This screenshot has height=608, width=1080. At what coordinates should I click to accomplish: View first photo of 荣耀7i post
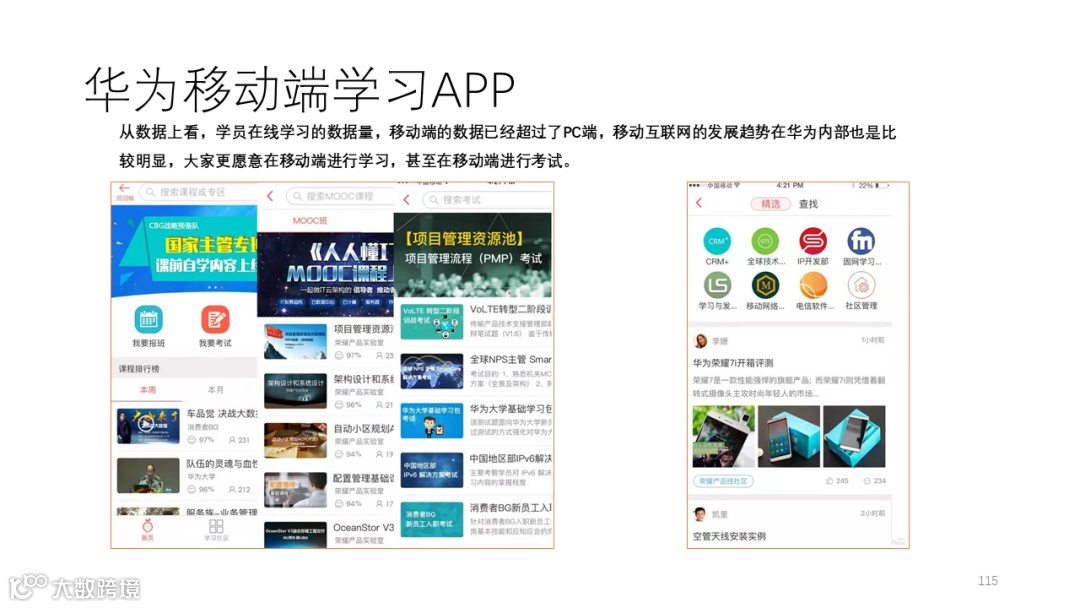(723, 437)
